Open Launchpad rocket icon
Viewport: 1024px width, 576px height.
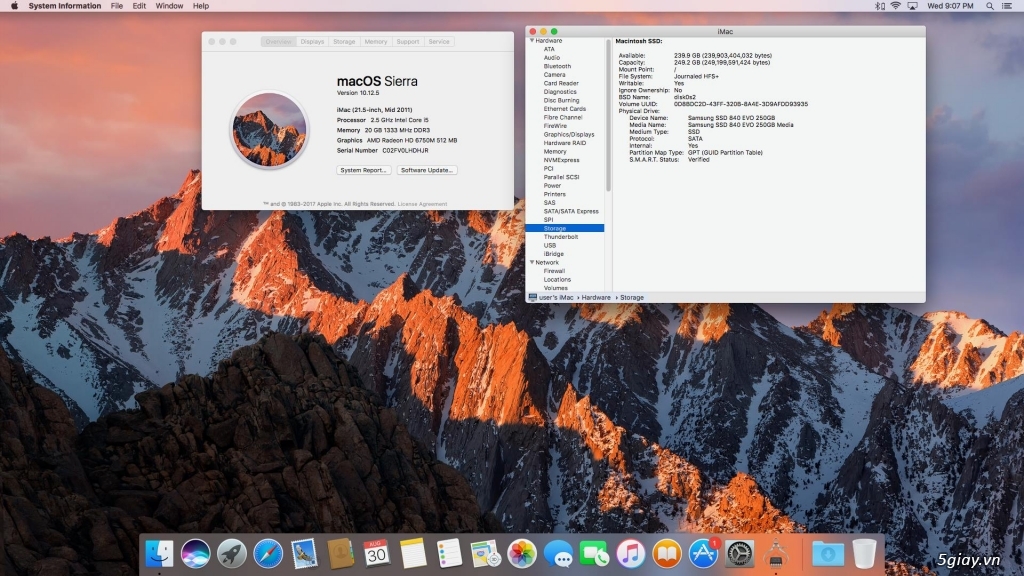231,554
